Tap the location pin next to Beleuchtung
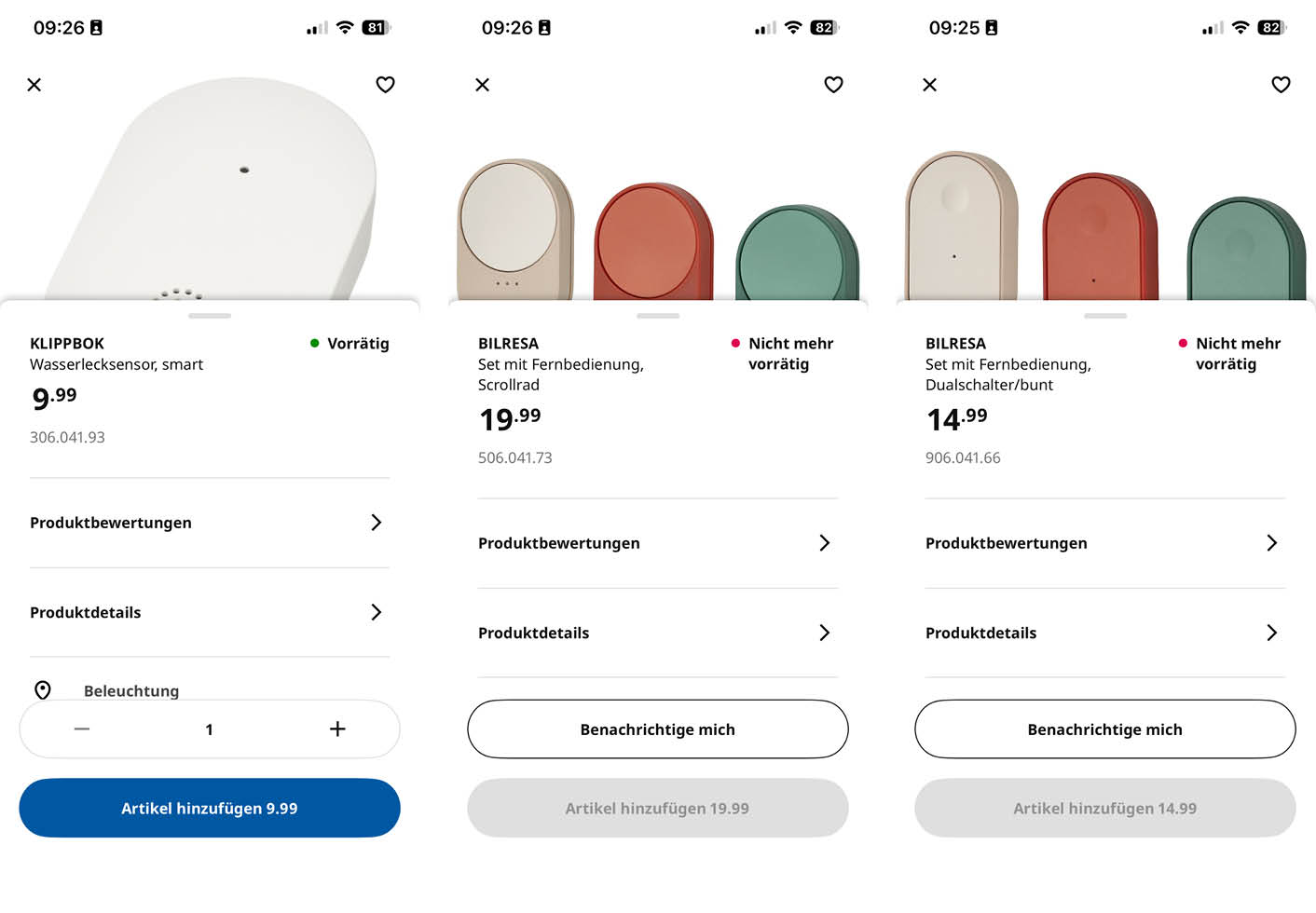The image size is (1316, 913). click(x=43, y=690)
